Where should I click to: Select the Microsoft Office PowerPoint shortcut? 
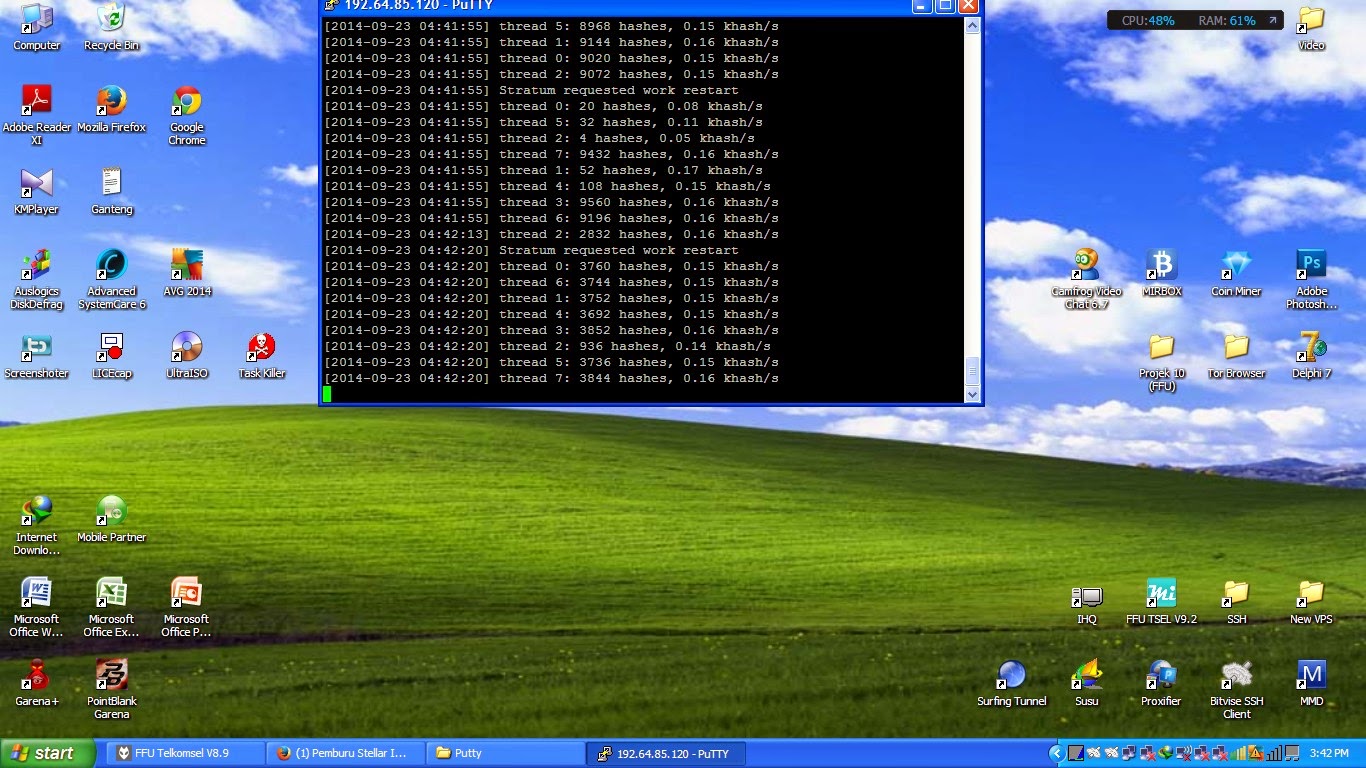coord(186,607)
